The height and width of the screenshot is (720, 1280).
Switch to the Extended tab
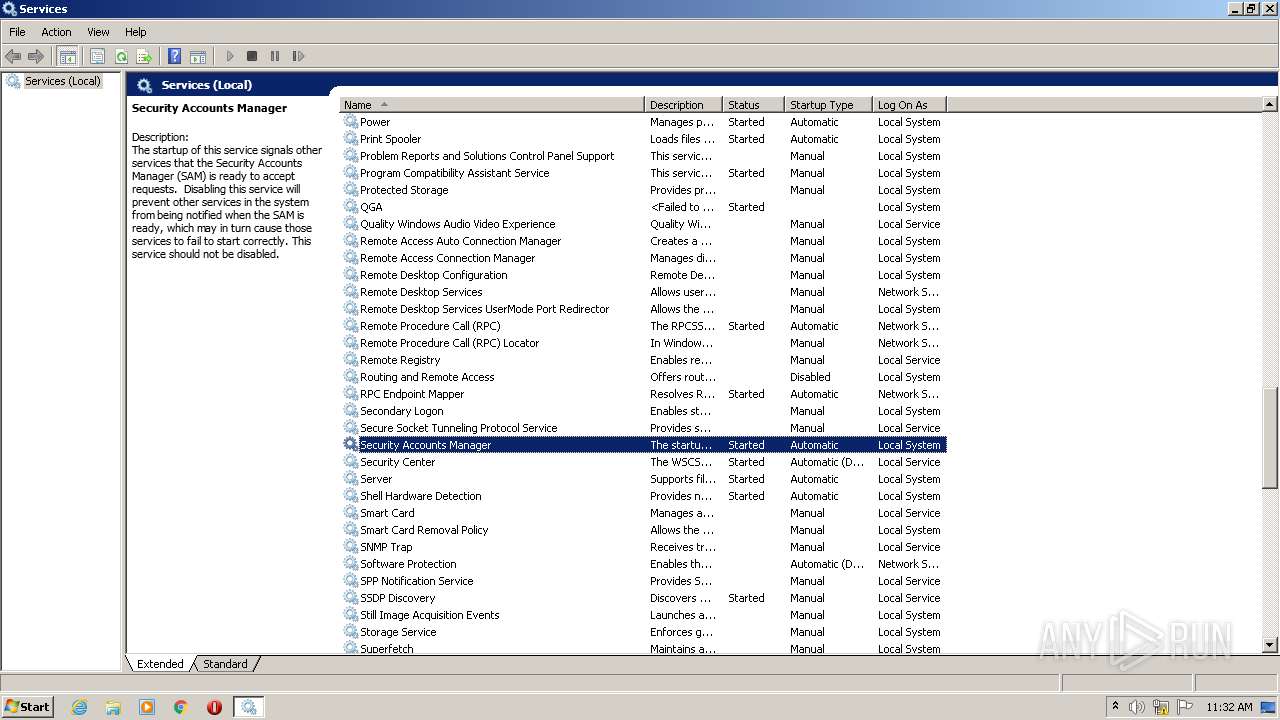160,664
